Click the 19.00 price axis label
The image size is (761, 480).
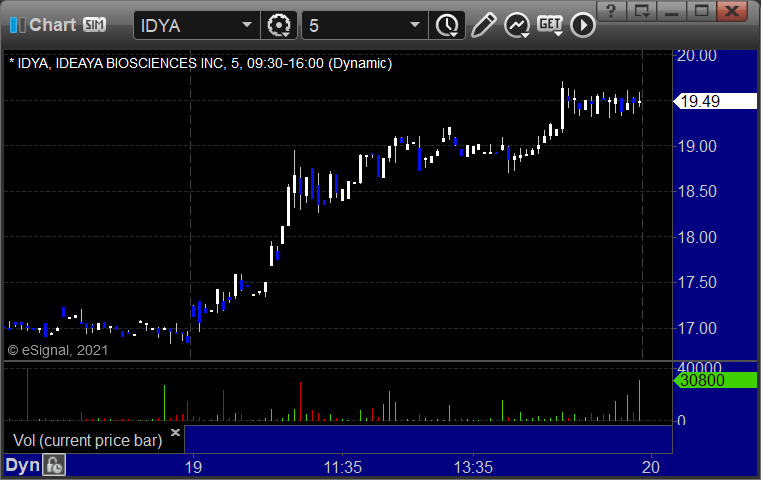coord(696,146)
